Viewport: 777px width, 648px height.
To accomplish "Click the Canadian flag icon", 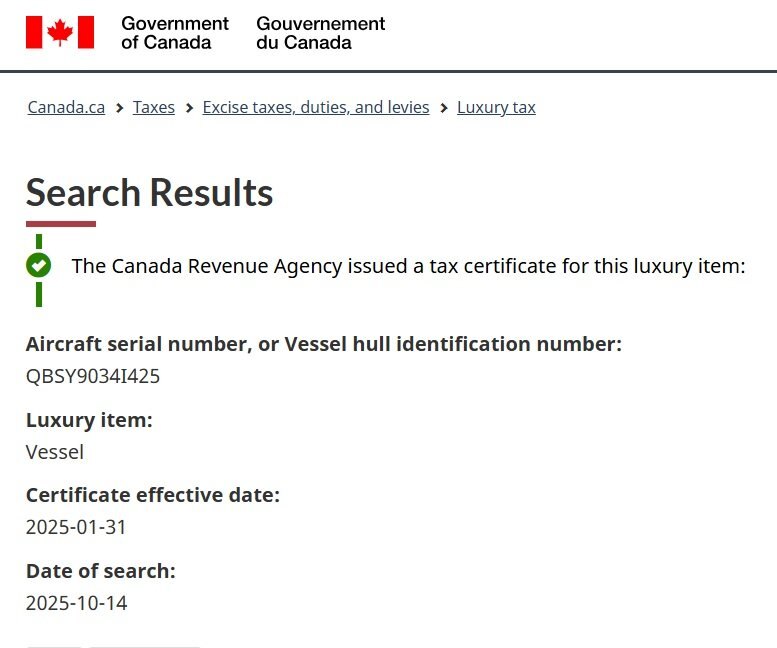I will [60, 32].
